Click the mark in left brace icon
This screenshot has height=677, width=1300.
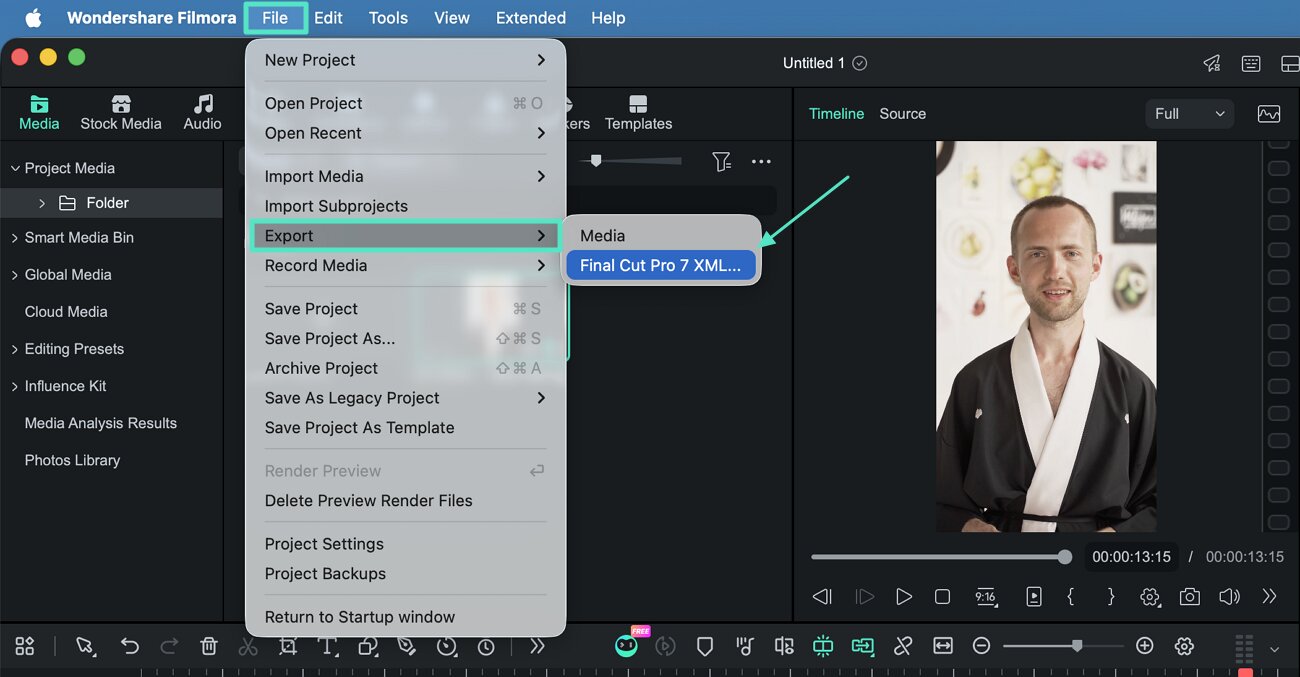(1071, 597)
